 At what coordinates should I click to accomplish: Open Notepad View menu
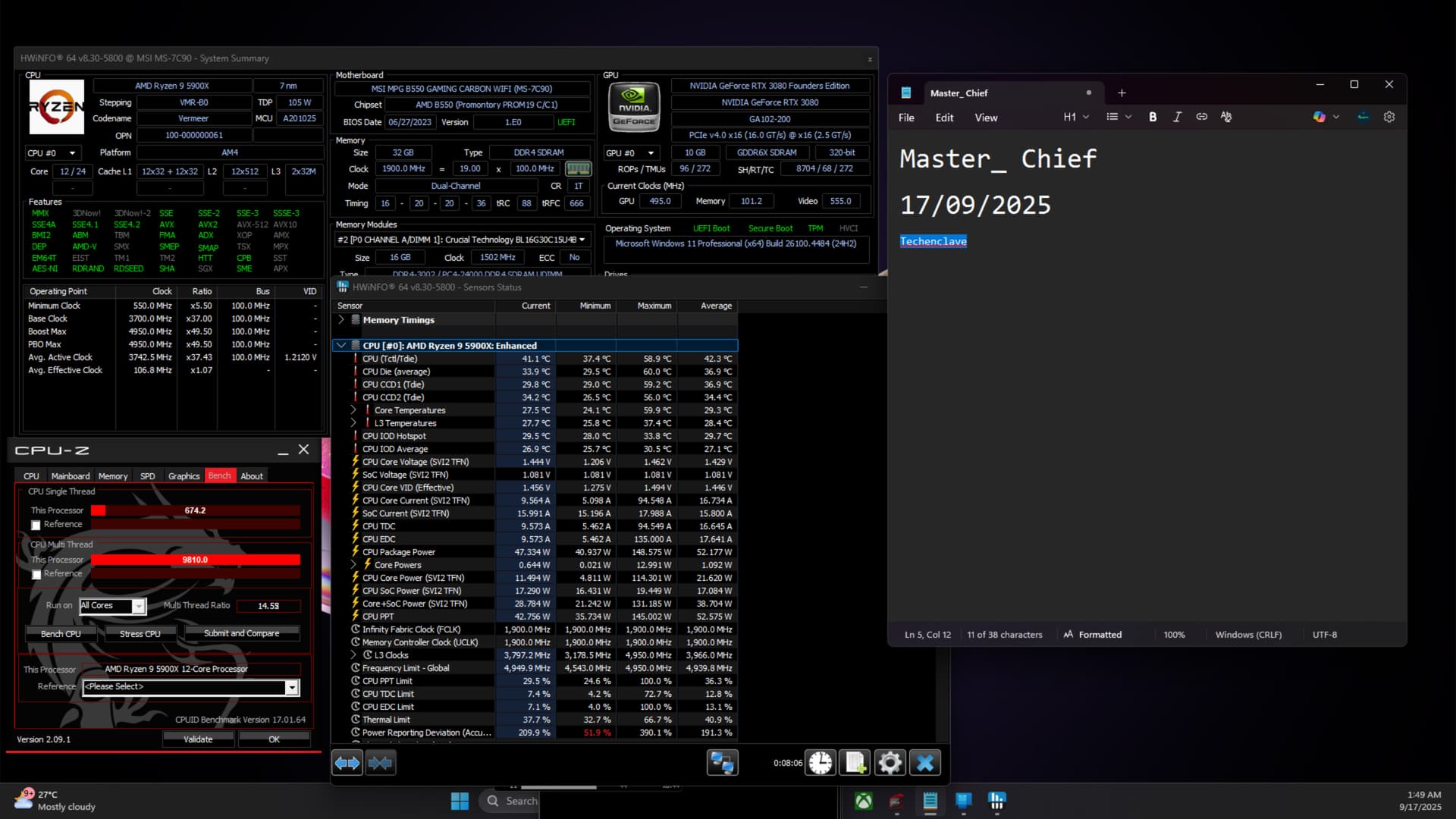coord(986,118)
